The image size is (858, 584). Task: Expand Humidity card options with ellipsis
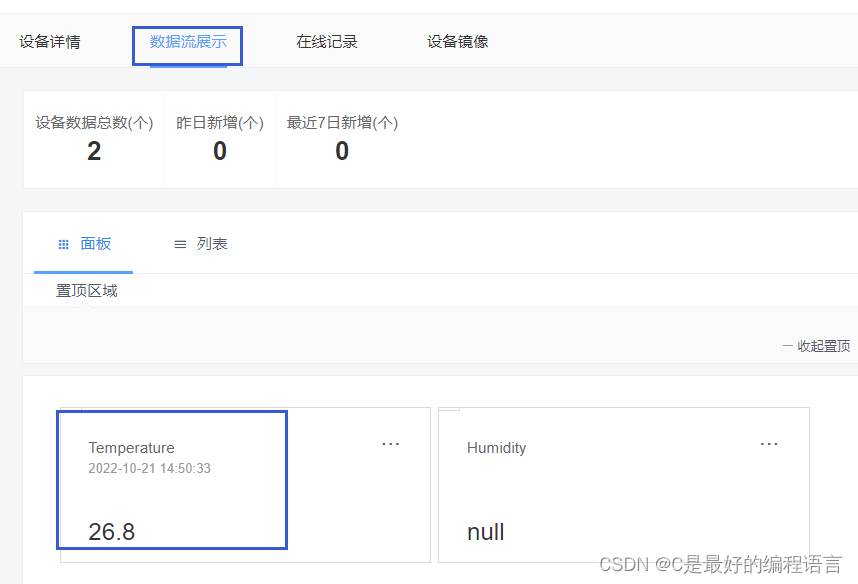(769, 444)
